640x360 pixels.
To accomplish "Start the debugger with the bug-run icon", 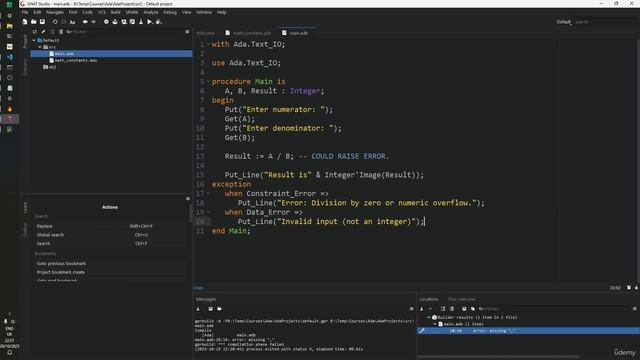I will click(159, 22).
